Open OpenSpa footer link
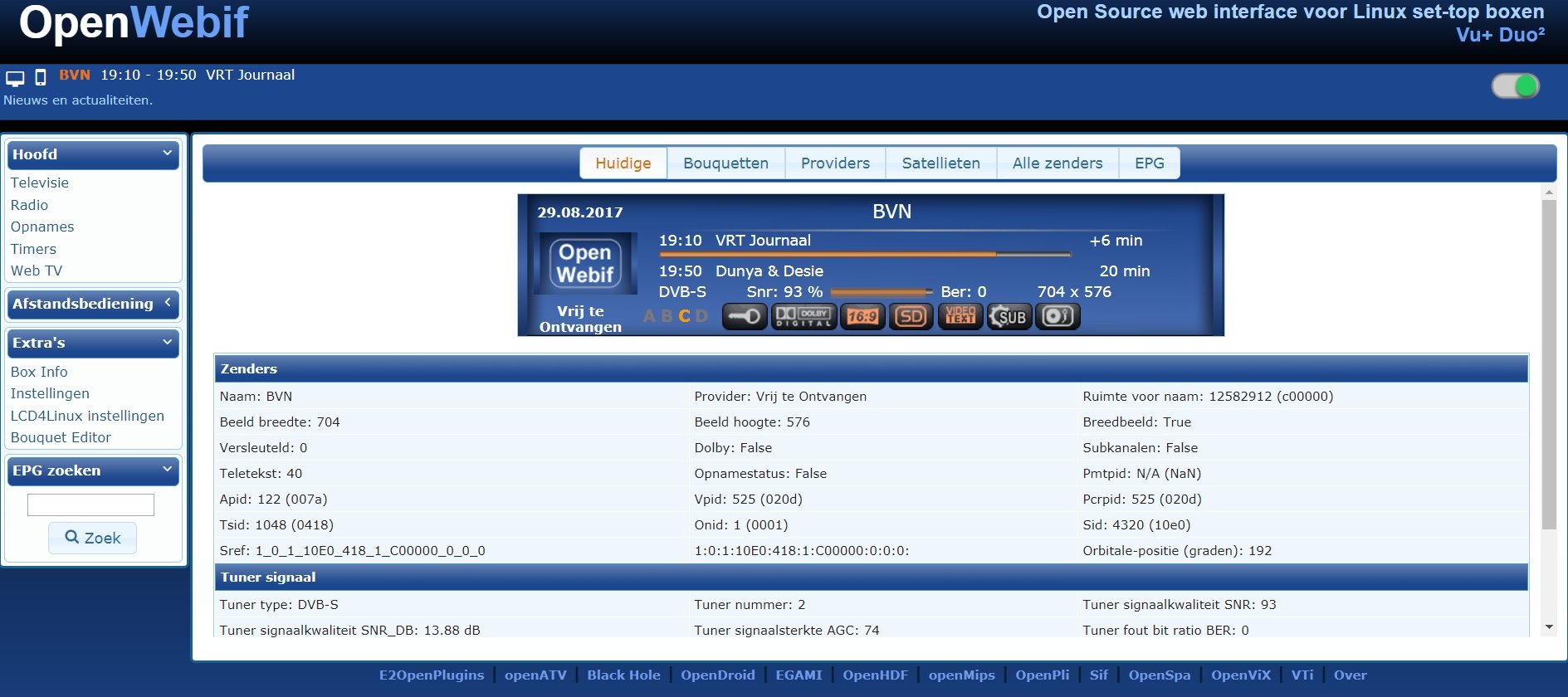This screenshot has width=1568, height=697. [1160, 675]
